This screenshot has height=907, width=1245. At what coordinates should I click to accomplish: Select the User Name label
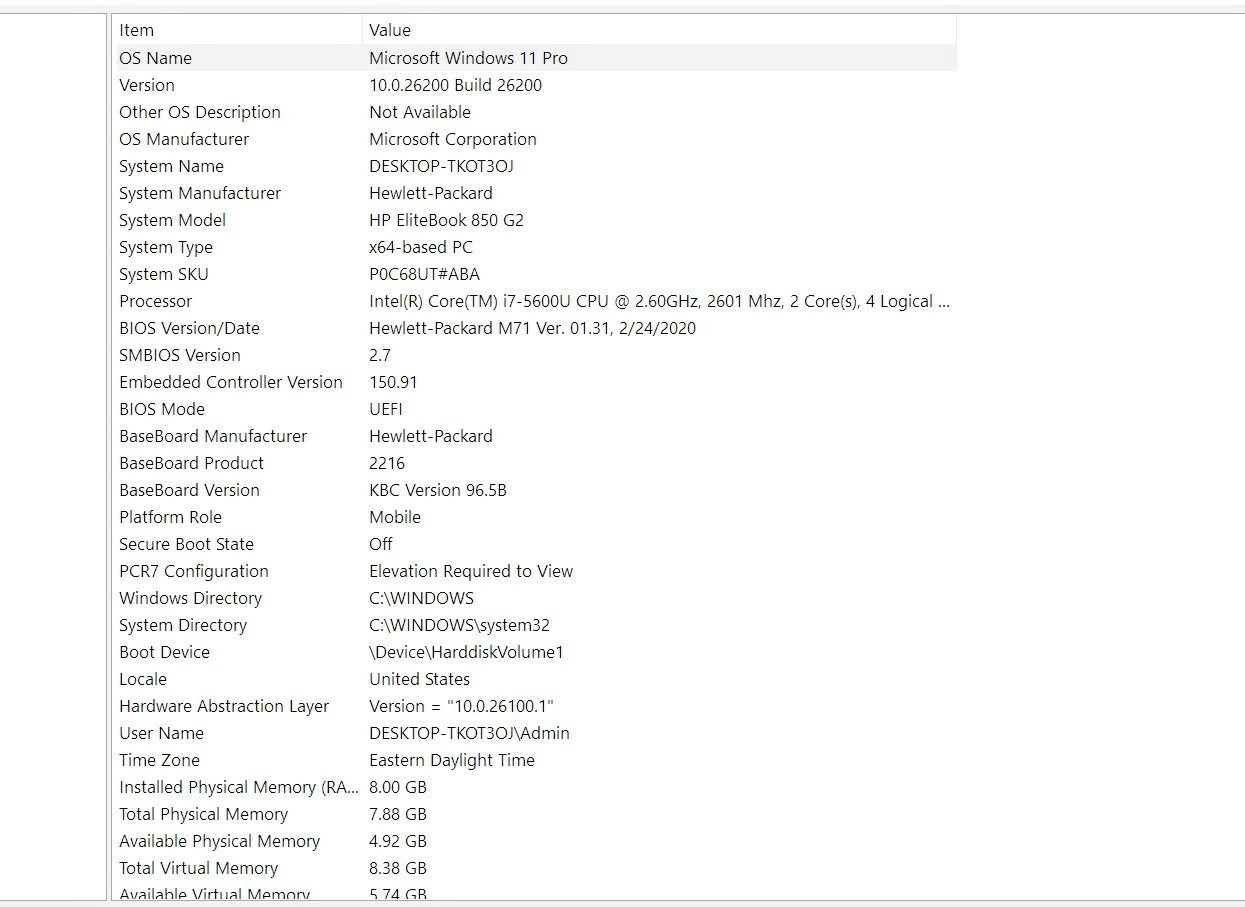pos(161,733)
